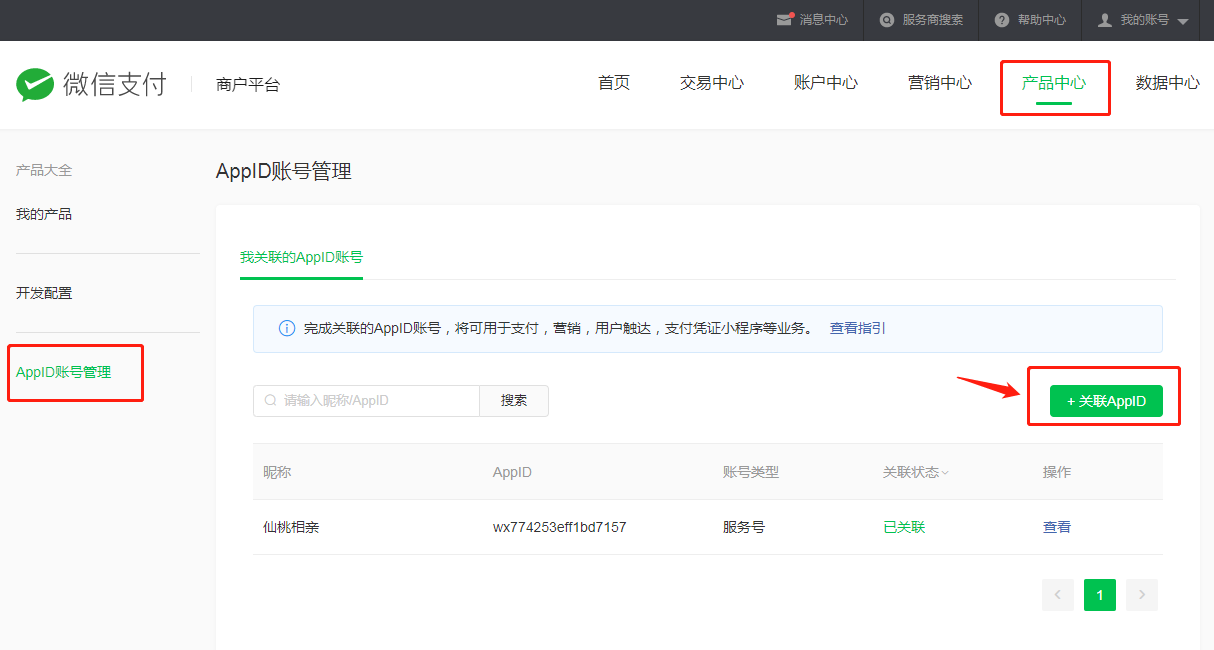This screenshot has width=1214, height=650.
Task: Select page 1 in pagination
Action: tap(1100, 595)
